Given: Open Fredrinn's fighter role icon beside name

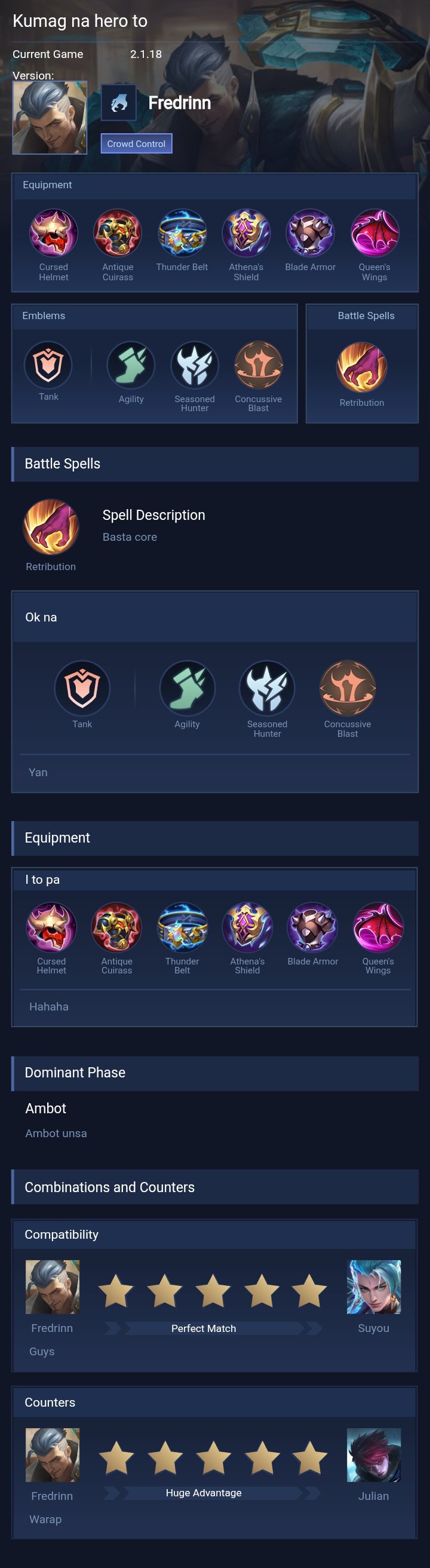Looking at the screenshot, I should [x=119, y=102].
